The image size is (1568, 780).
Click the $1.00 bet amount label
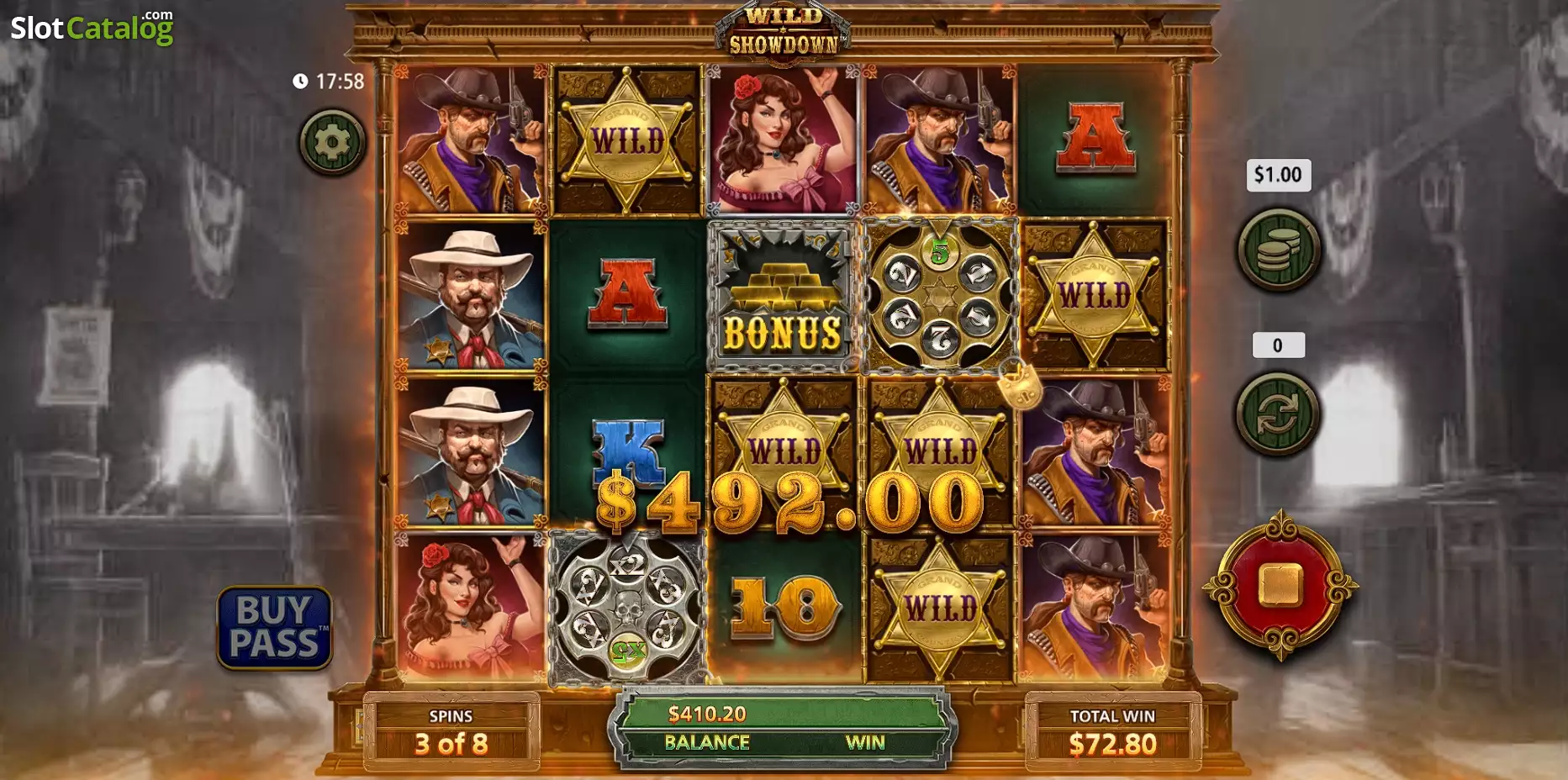tap(1278, 175)
